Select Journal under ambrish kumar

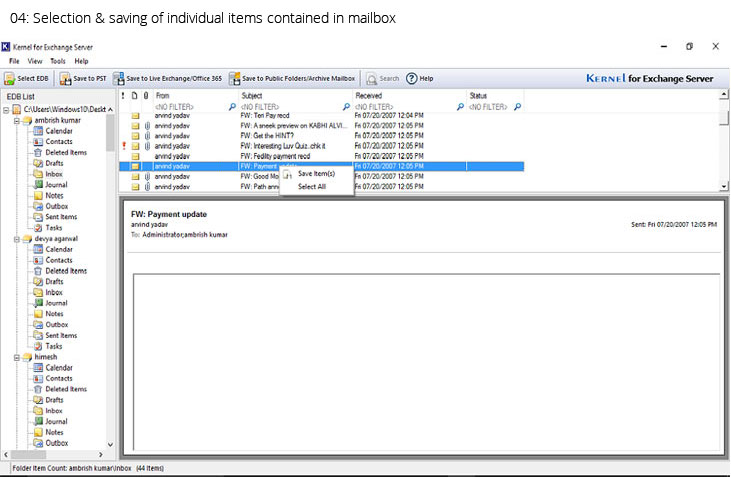[x=56, y=185]
